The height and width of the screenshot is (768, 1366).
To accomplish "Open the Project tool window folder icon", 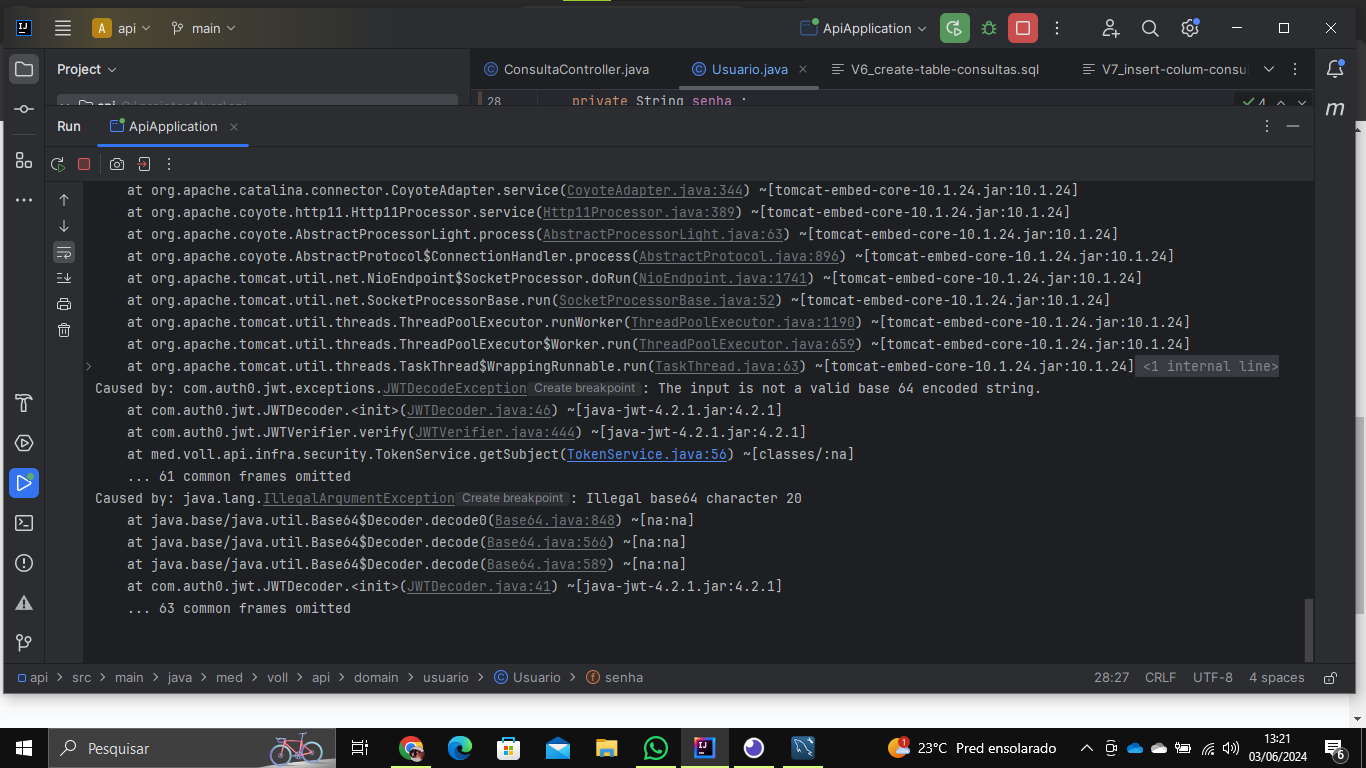I will tap(24, 69).
